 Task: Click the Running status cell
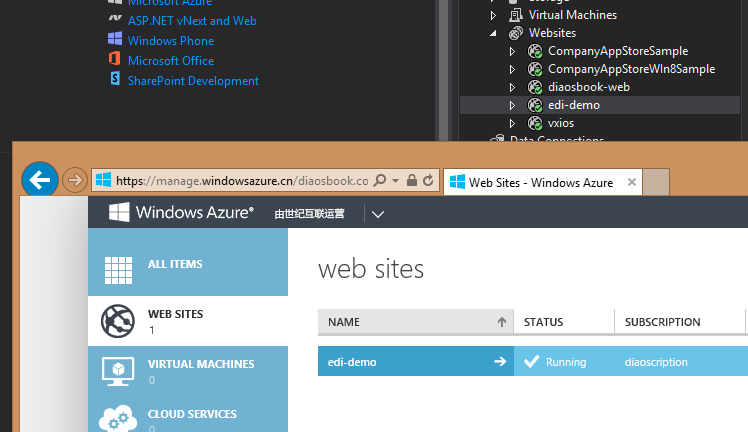click(x=564, y=362)
